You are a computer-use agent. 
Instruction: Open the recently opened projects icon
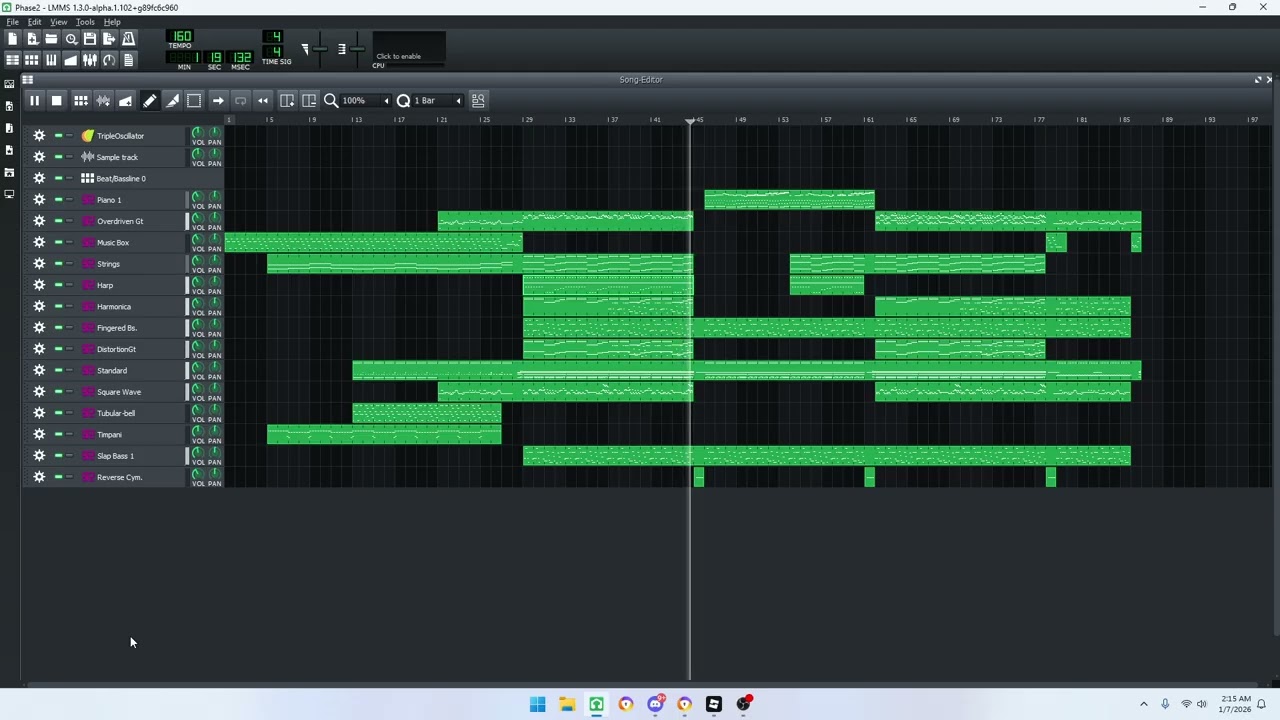[71, 39]
